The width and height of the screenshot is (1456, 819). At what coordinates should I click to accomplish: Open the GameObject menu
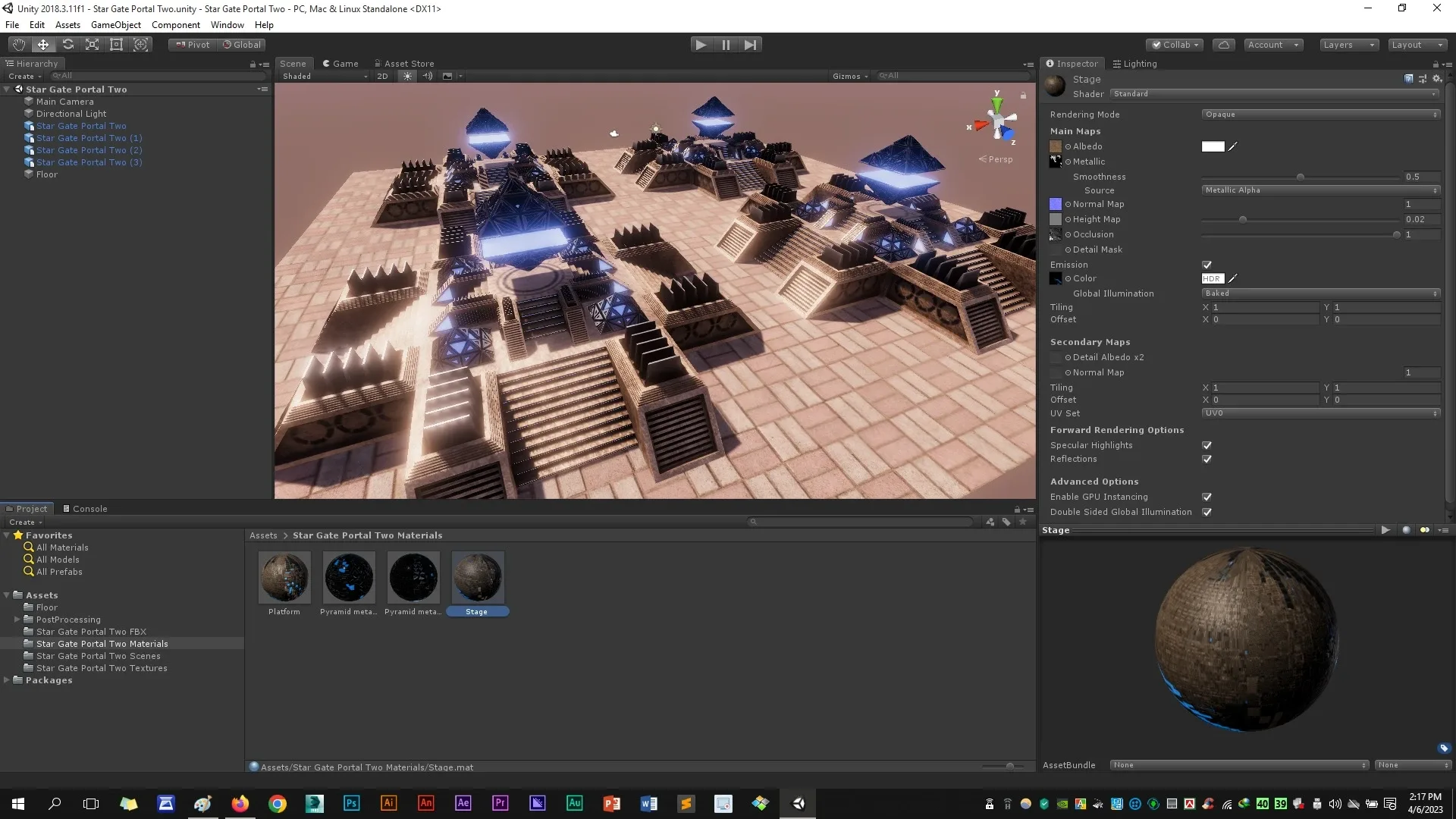pos(116,25)
